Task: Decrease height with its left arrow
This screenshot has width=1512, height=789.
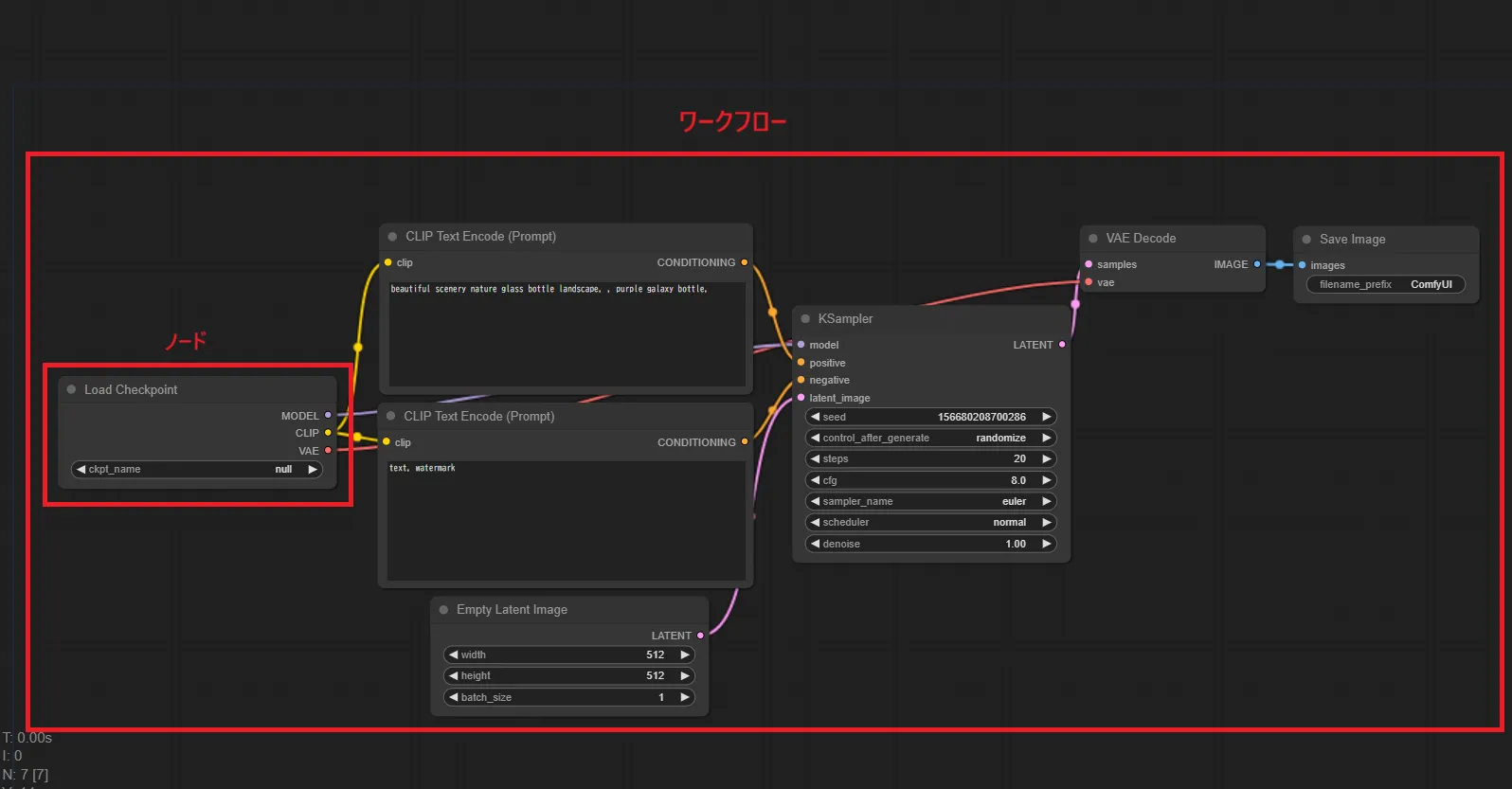Action: tap(453, 675)
